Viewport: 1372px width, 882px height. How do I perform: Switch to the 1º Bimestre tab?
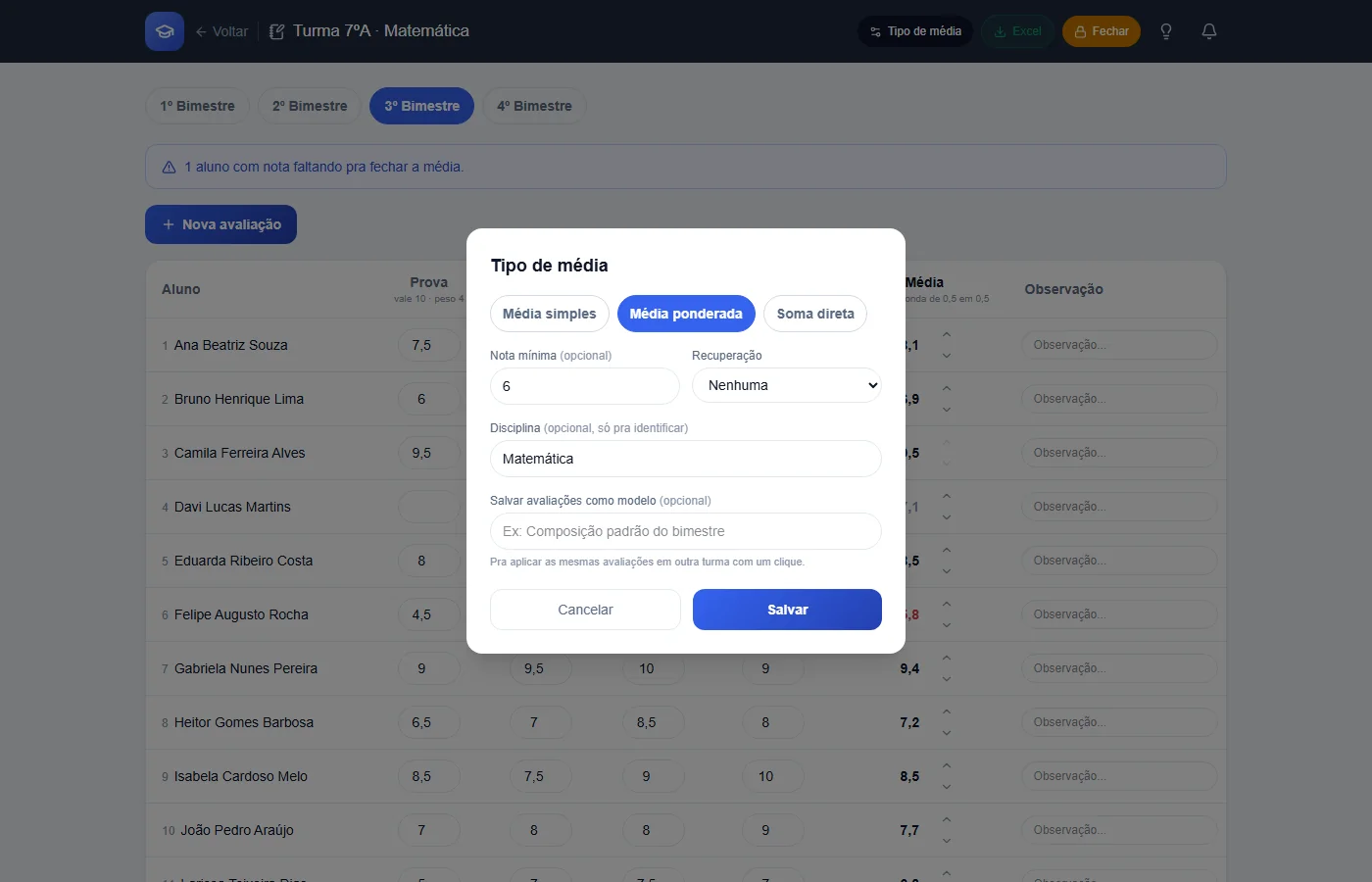point(198,106)
